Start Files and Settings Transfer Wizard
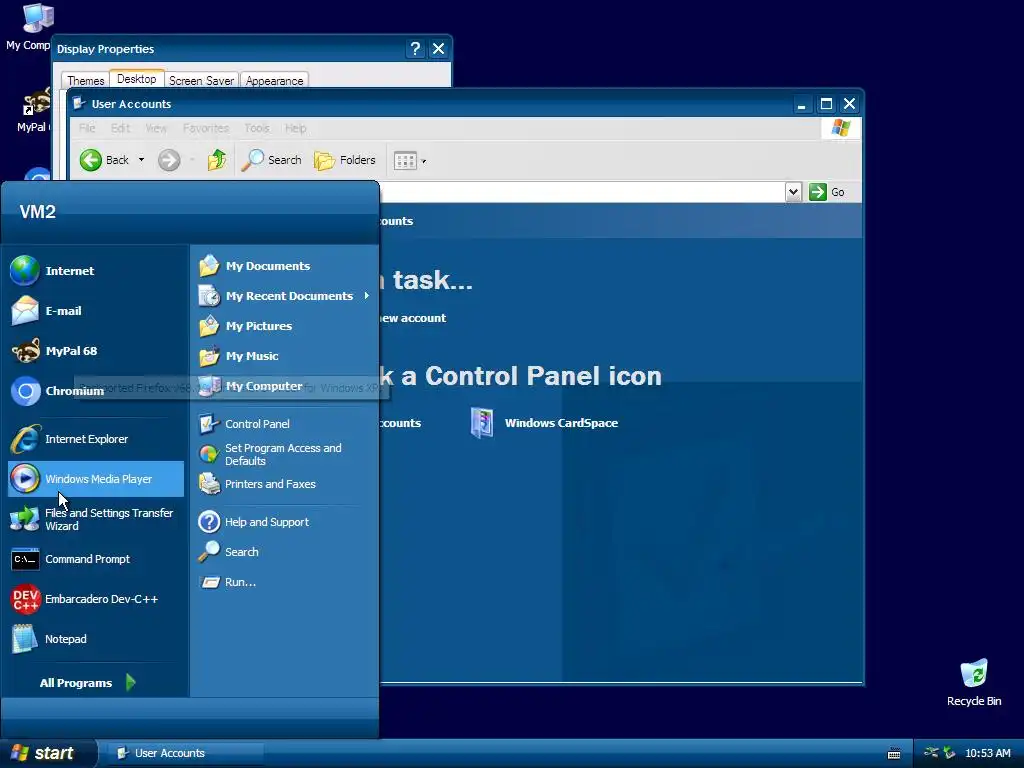The image size is (1024, 768). (95, 519)
